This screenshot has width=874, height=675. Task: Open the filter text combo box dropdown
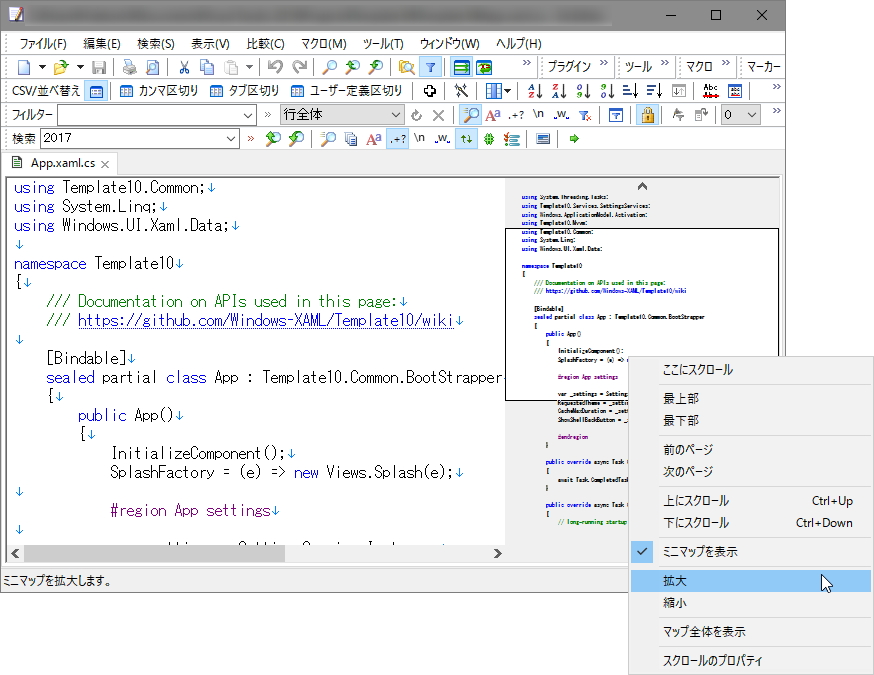click(x=248, y=115)
